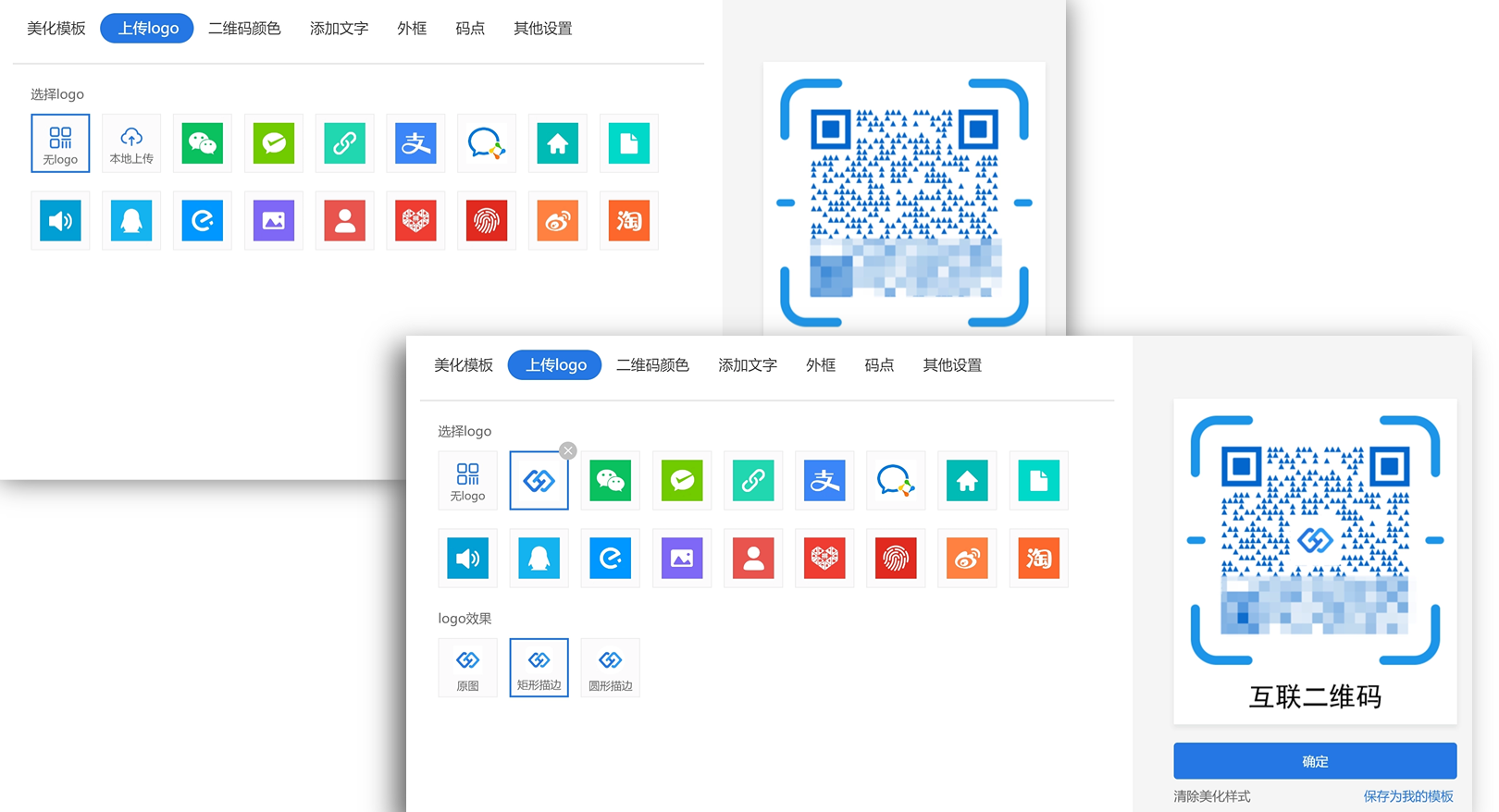Open 二维码颜色 tab in back window
Image resolution: width=1499 pixels, height=812 pixels.
coord(244,29)
